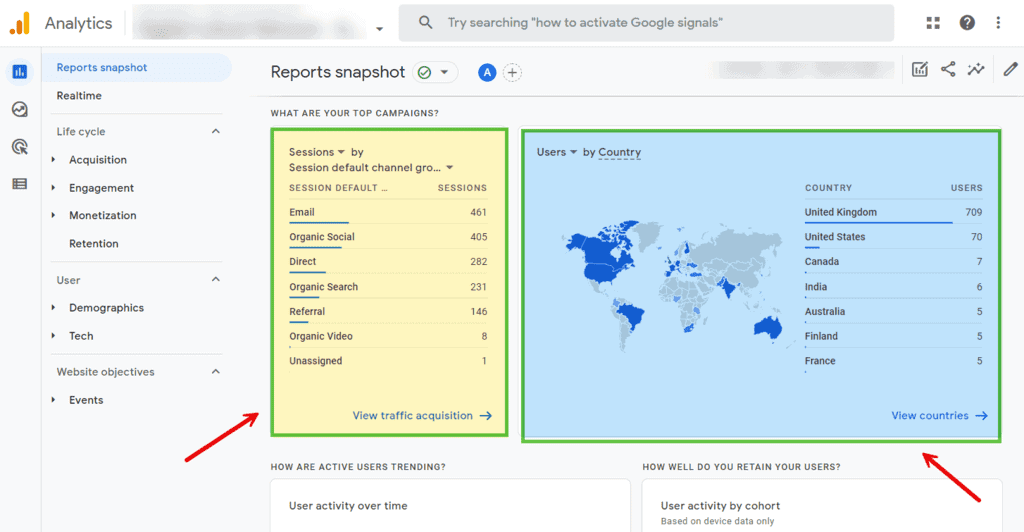Collapse the Website objectives section
Screen dimensions: 1024x532
(216, 371)
